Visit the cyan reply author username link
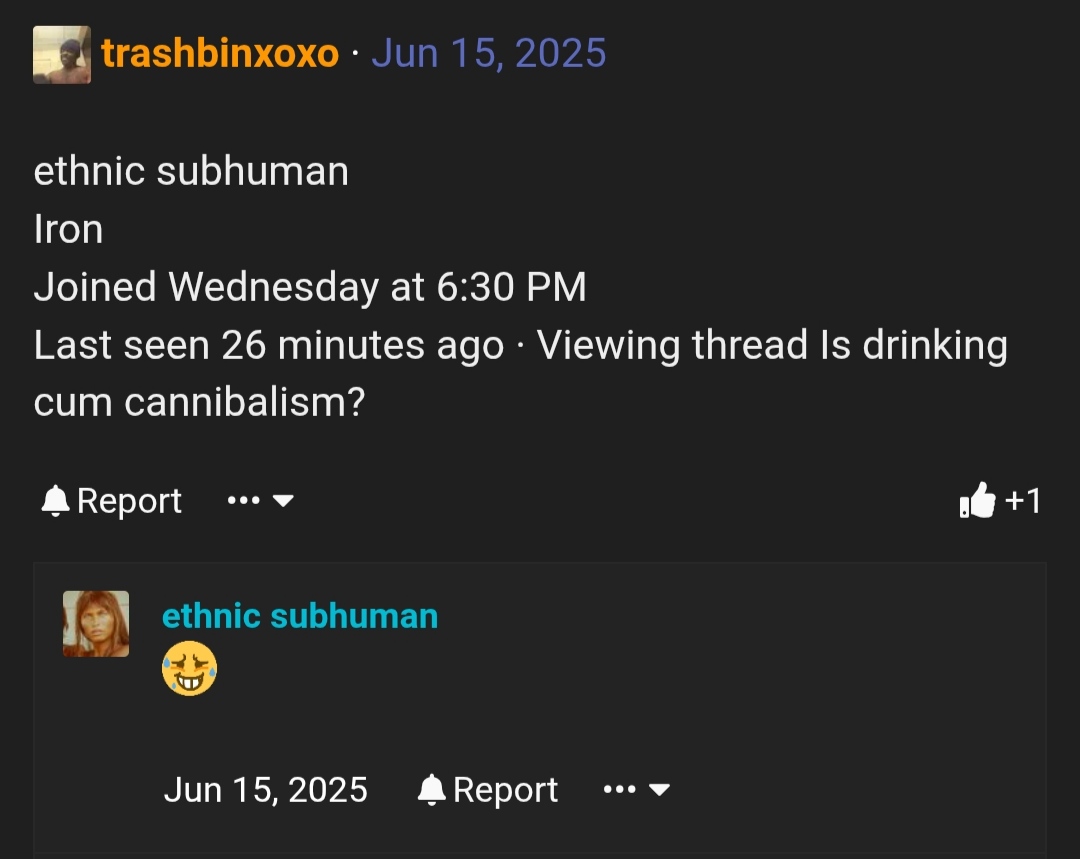Image resolution: width=1080 pixels, height=859 pixels. [x=300, y=616]
